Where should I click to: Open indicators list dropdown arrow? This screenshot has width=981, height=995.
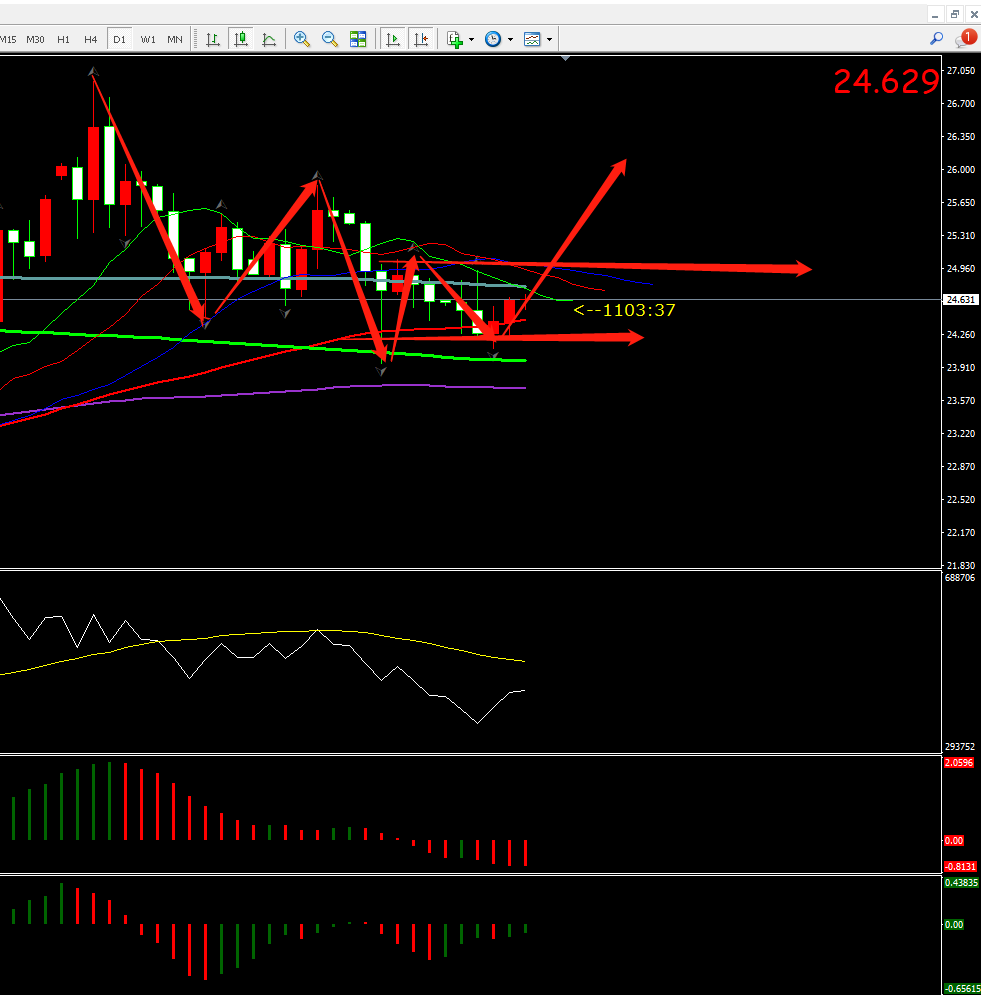472,40
